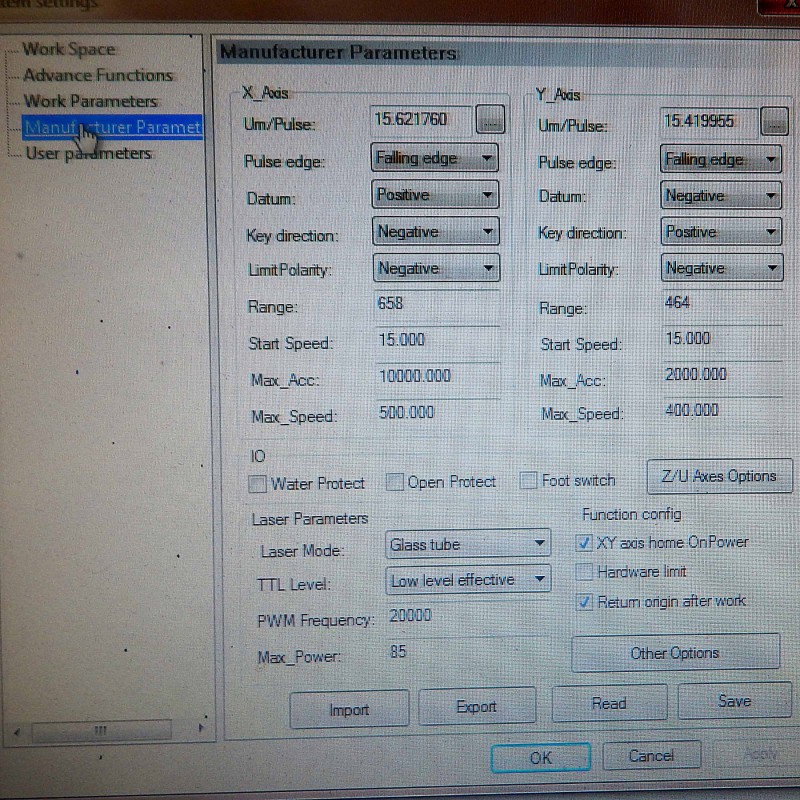Open Advance Functions in the tree
Image resolution: width=800 pixels, height=800 pixels.
(x=98, y=75)
